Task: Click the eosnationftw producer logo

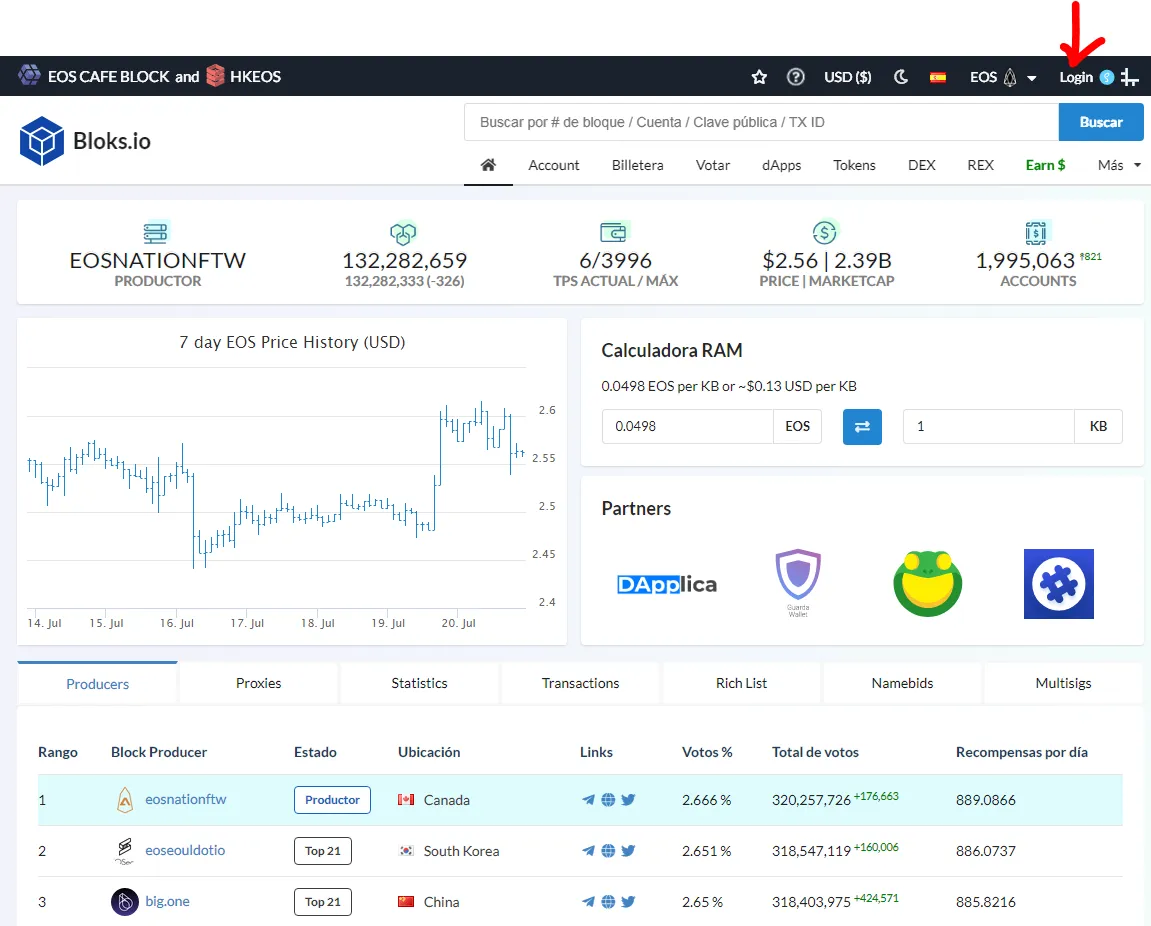Action: click(x=125, y=800)
